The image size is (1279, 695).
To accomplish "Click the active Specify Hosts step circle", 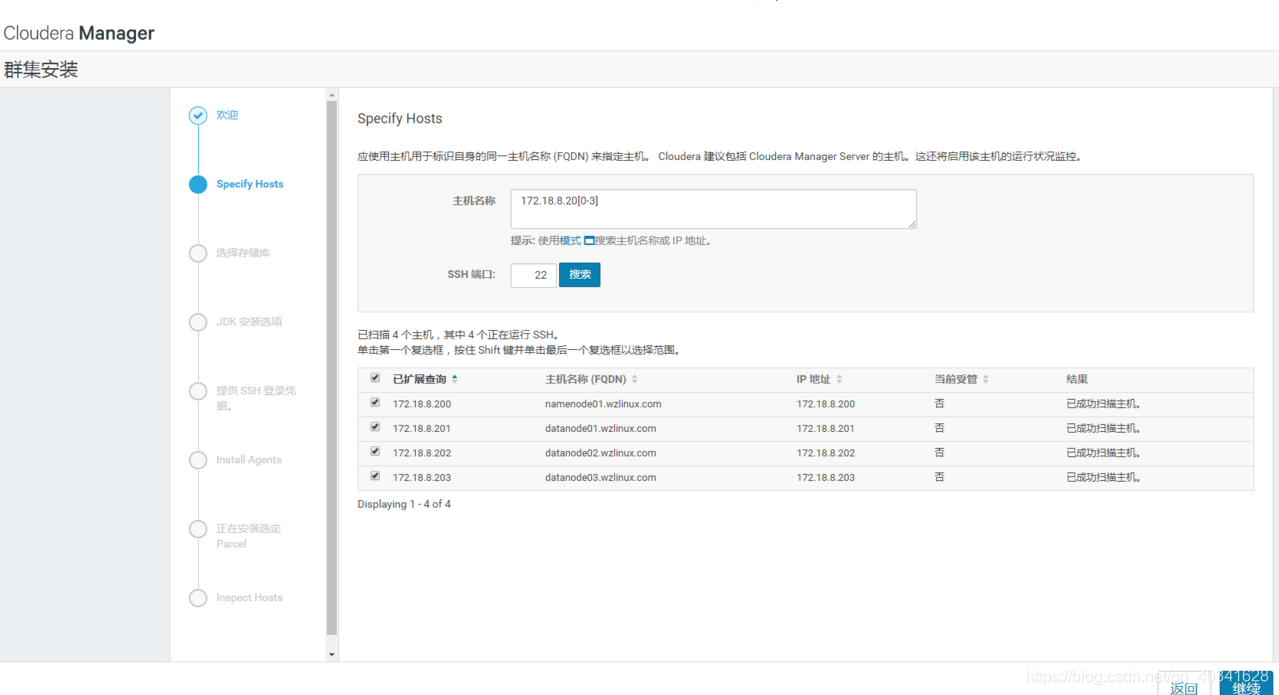I will click(198, 184).
